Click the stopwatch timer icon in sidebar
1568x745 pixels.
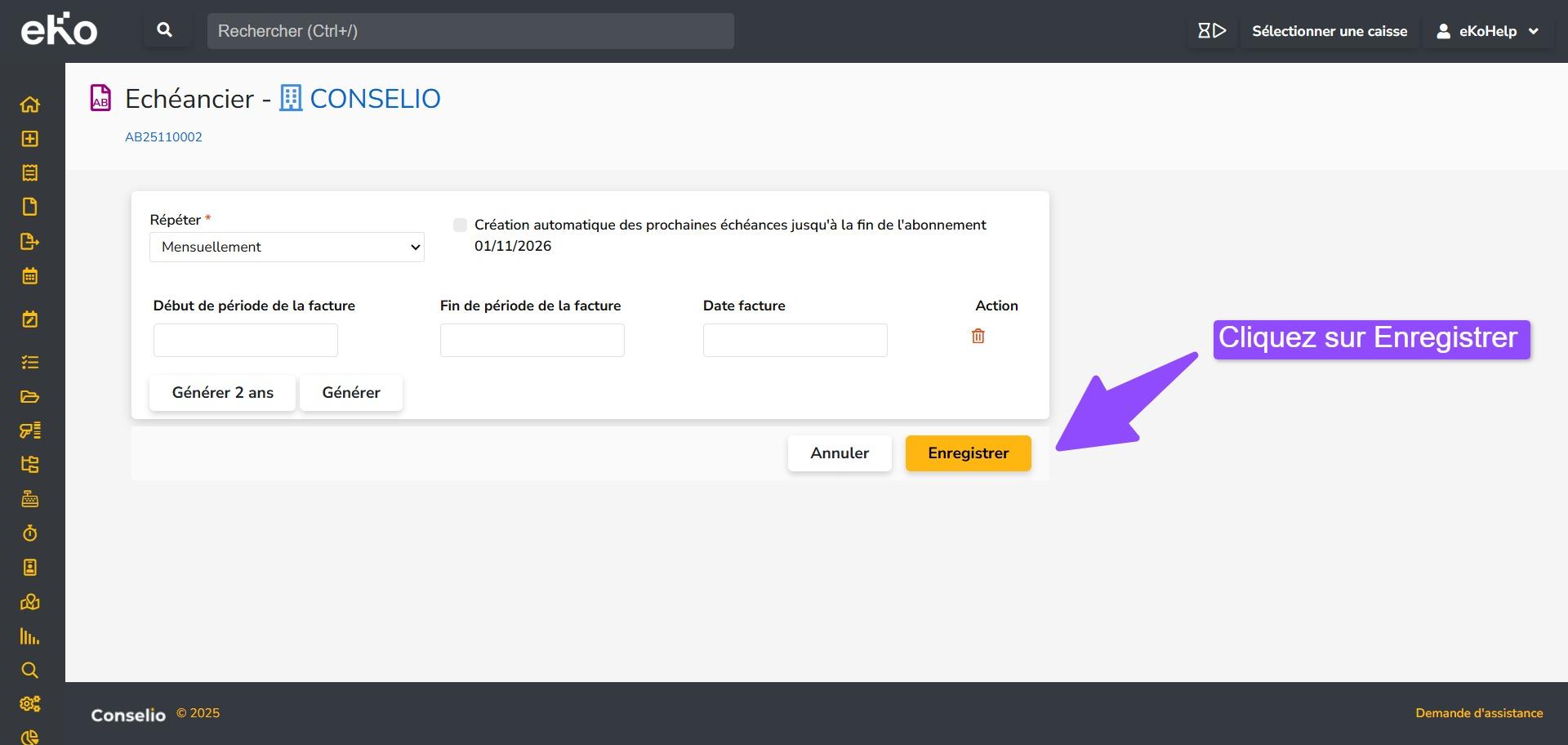(30, 533)
